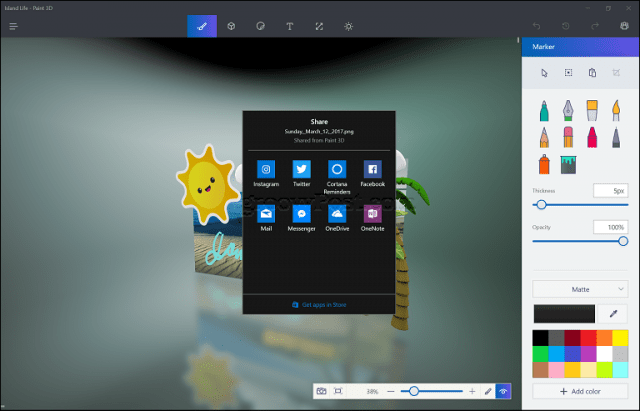Click the Select all icon

568,73
